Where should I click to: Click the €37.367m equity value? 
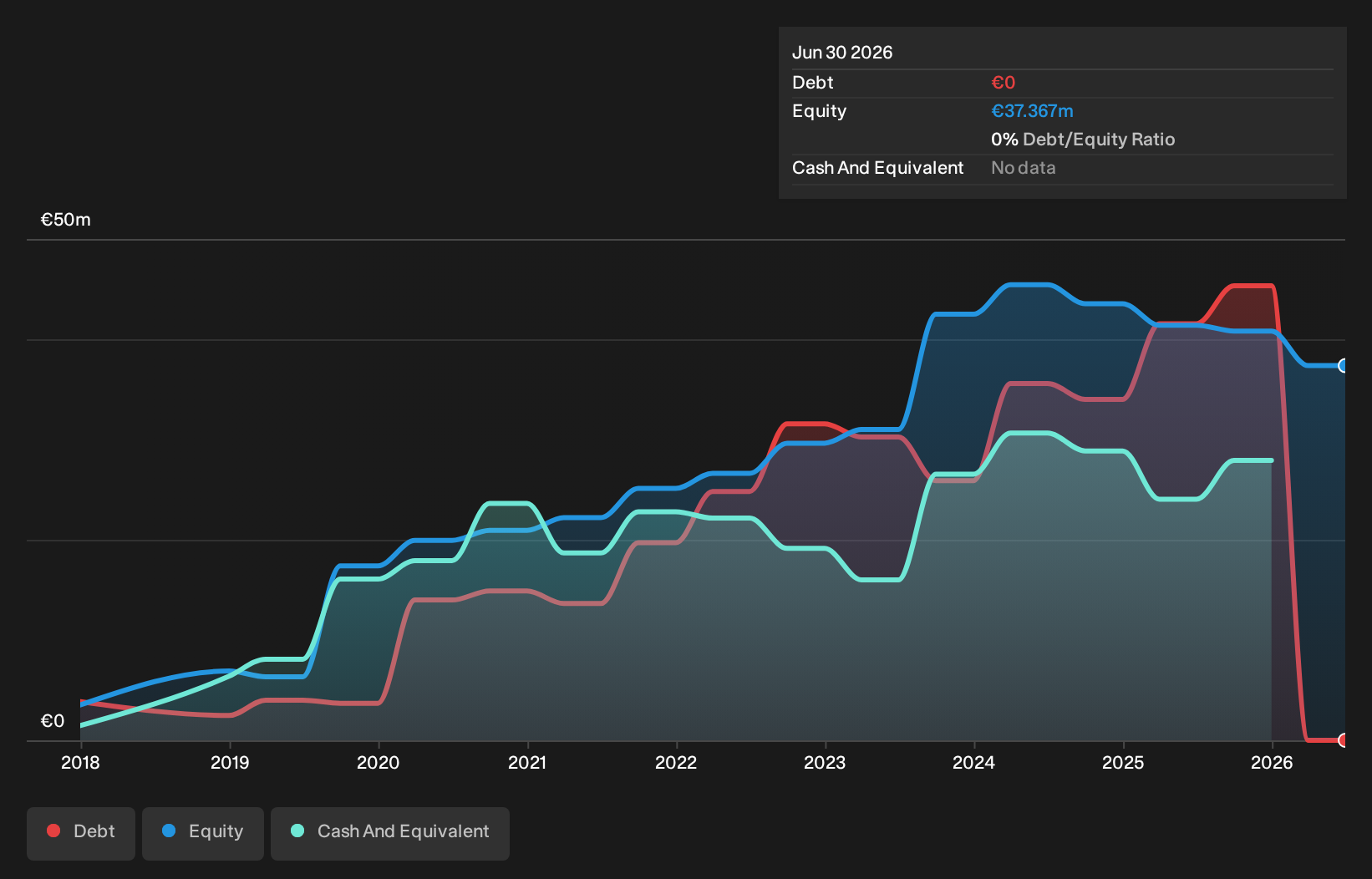tap(1032, 111)
